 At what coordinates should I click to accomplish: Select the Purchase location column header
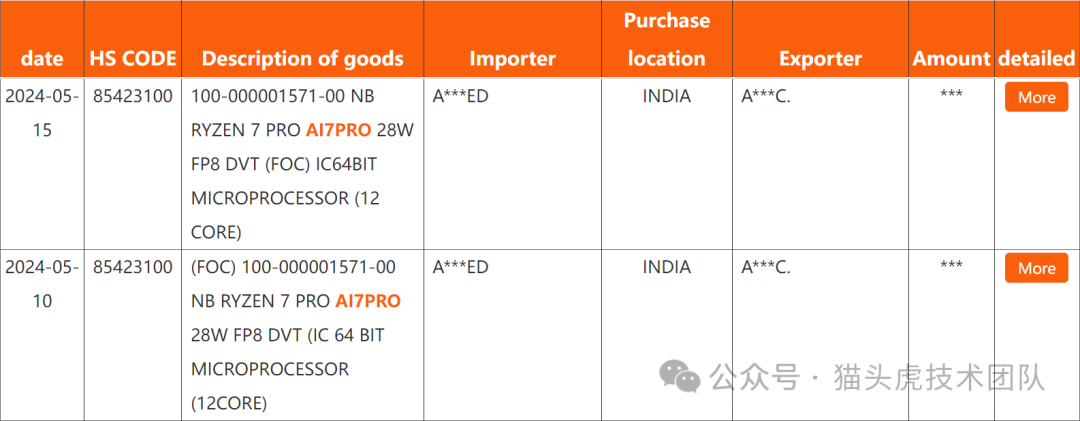[x=667, y=39]
